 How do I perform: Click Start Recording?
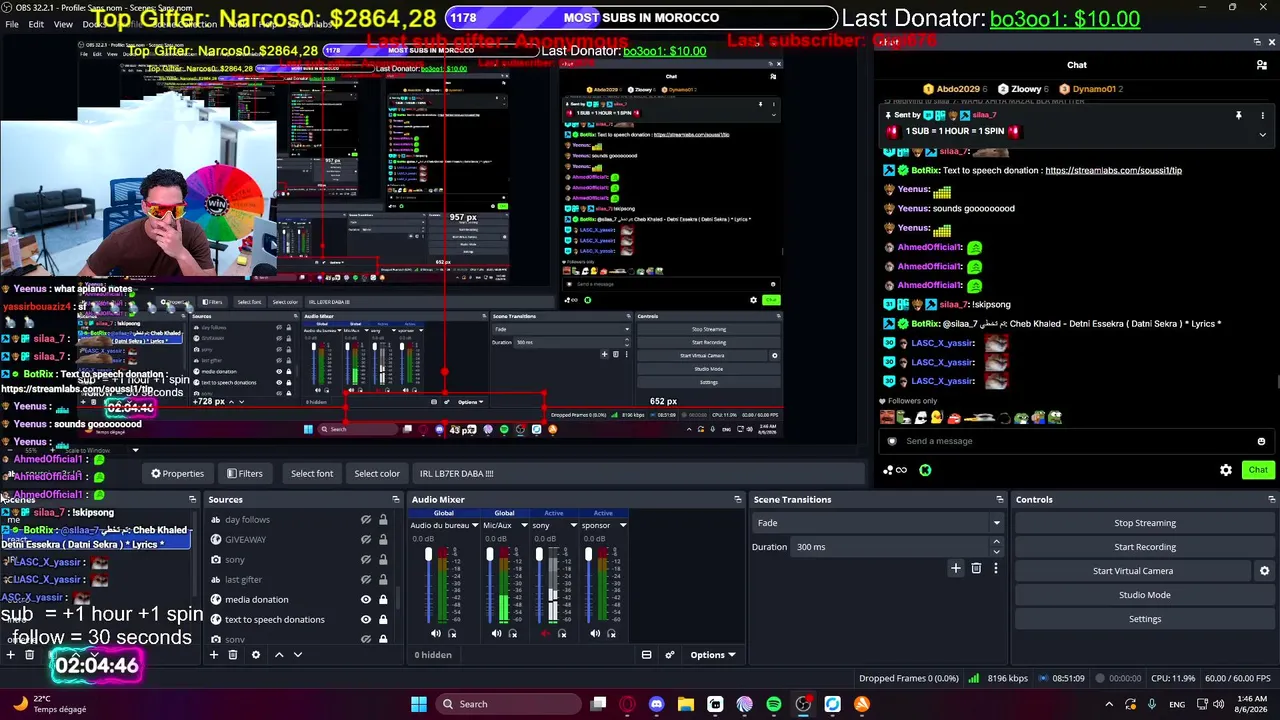click(1145, 547)
